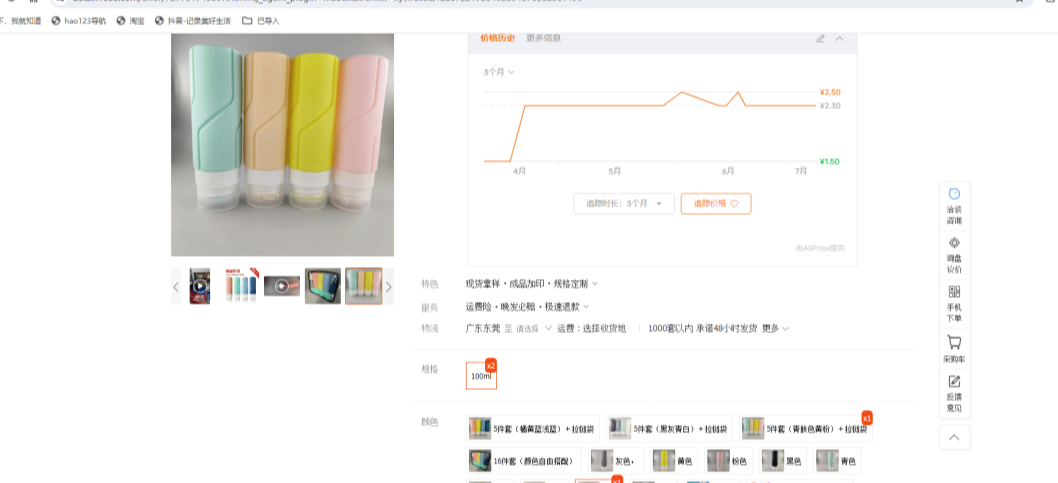Image resolution: width=1058 pixels, height=483 pixels.
Task: Click the 询盘议价 sidebar icon
Action: click(x=954, y=255)
